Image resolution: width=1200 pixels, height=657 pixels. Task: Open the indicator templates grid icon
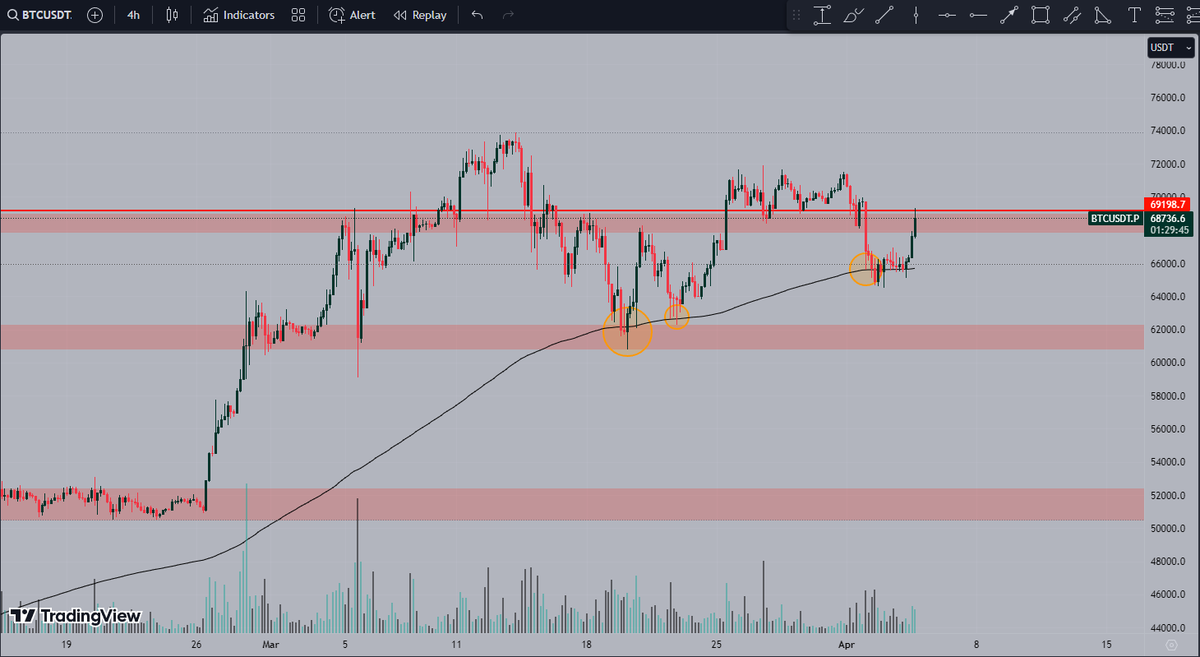pyautogui.click(x=298, y=15)
